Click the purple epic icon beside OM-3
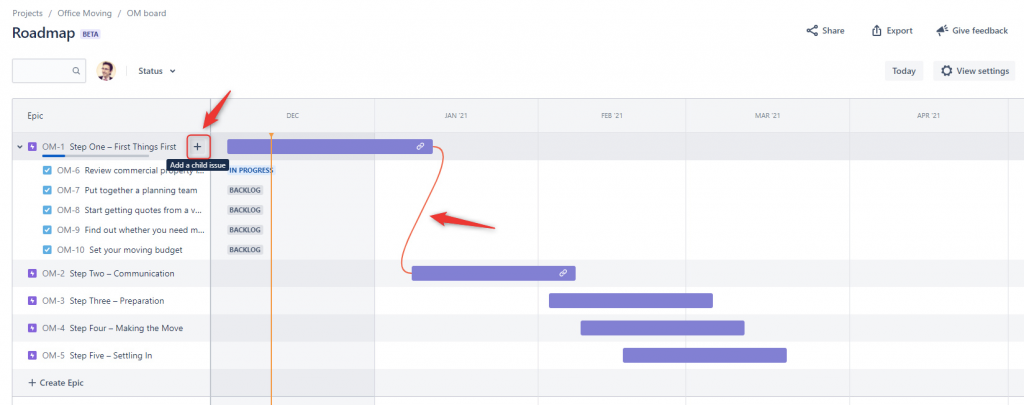 [x=32, y=301]
